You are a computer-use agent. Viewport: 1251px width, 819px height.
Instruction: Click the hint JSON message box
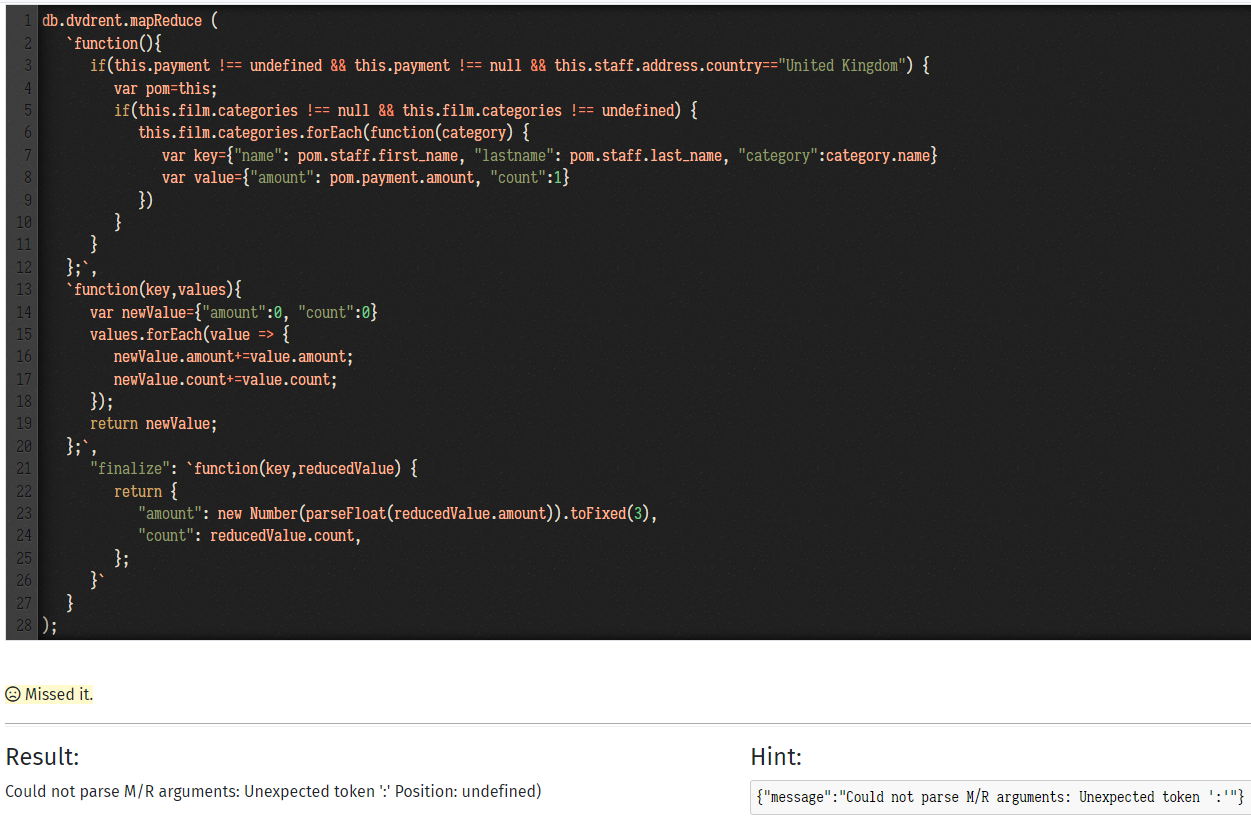[1000, 797]
